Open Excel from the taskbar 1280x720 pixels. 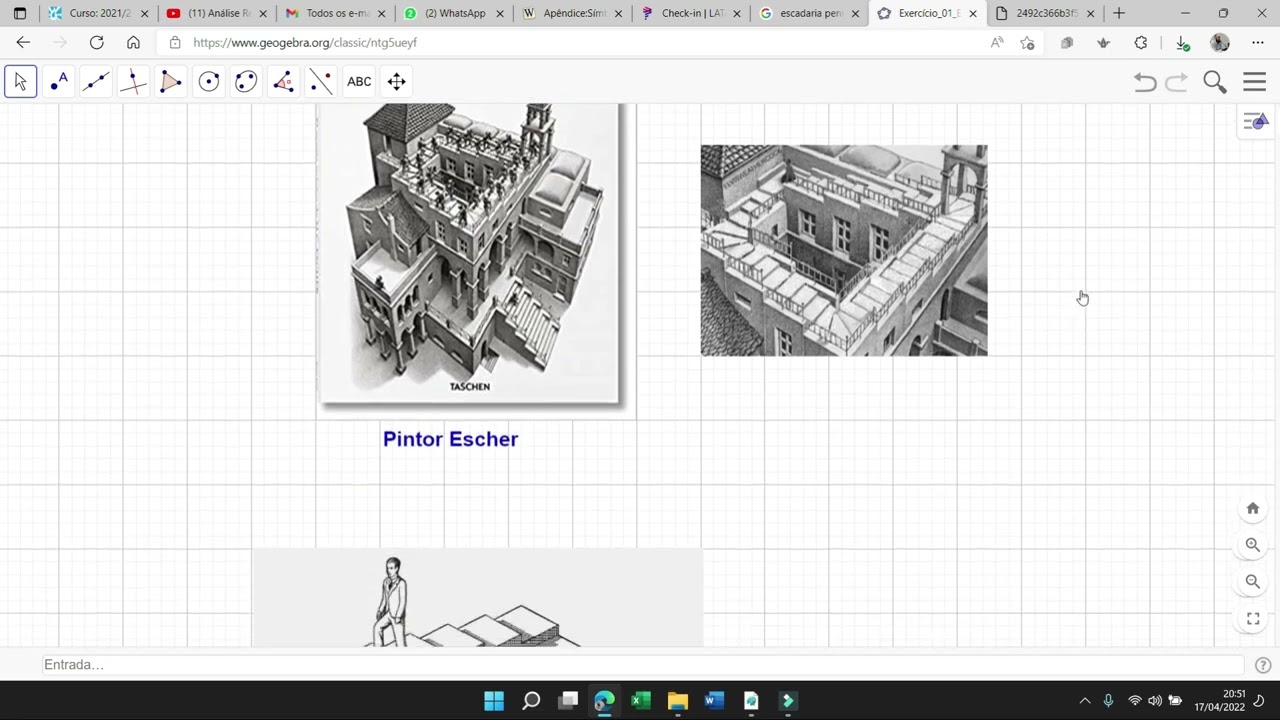pyautogui.click(x=641, y=701)
